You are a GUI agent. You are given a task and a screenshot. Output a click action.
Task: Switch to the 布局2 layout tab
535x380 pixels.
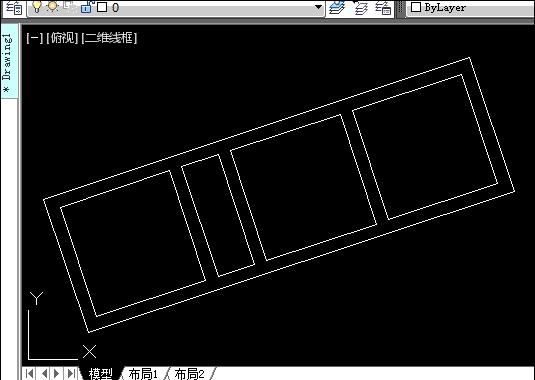point(190,374)
